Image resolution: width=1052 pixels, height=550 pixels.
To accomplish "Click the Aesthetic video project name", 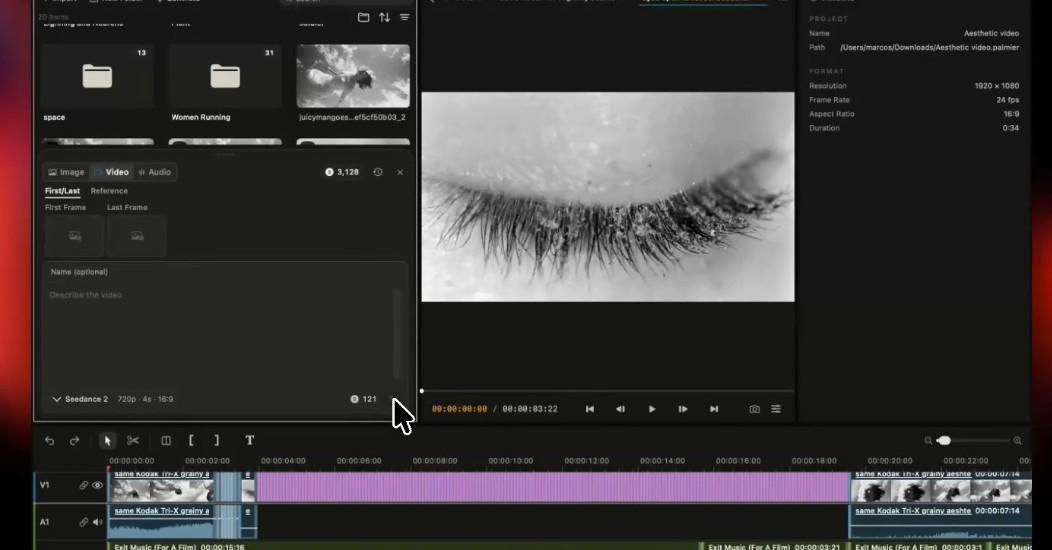I will click(991, 34).
